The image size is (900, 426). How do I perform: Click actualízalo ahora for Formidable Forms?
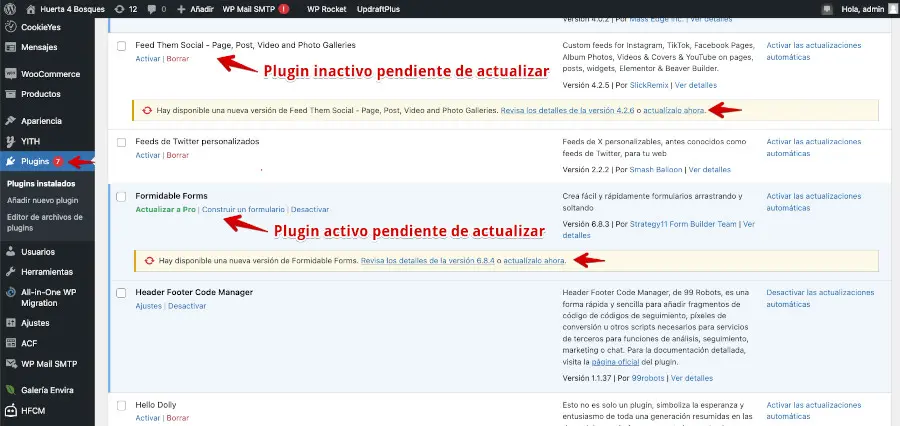(534, 261)
